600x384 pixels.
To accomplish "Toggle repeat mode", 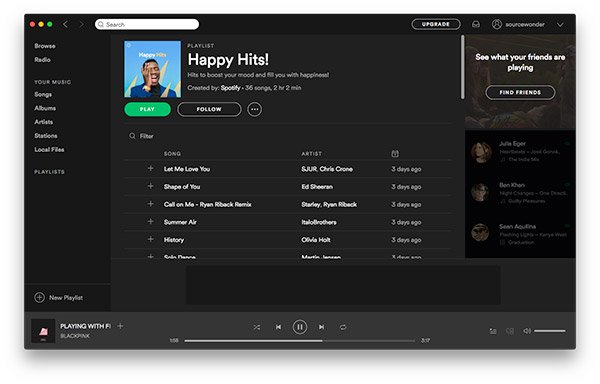I will coord(343,327).
